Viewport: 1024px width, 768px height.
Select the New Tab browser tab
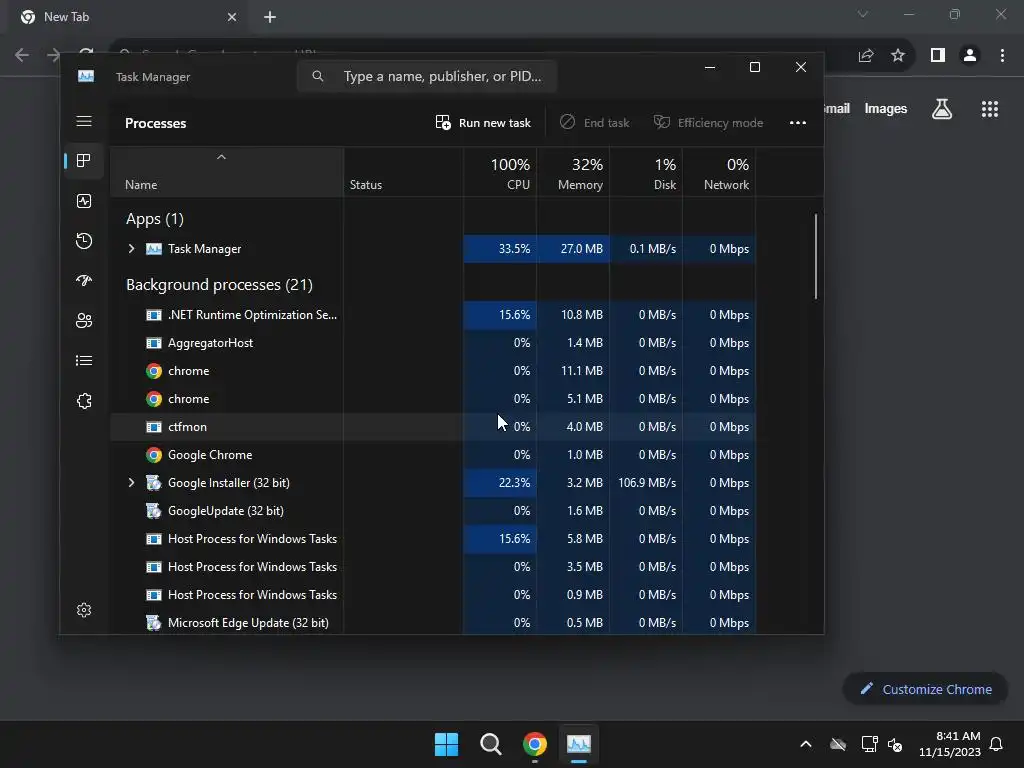127,17
